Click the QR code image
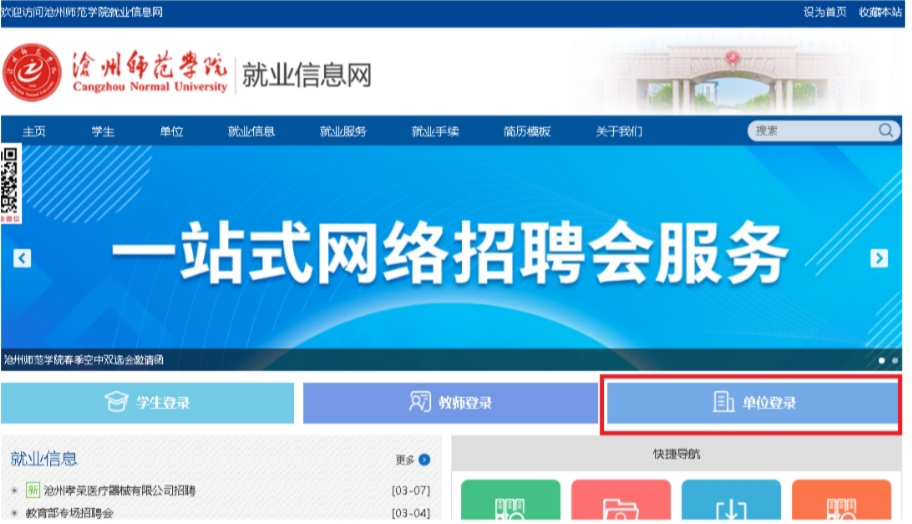The width and height of the screenshot is (912, 524). (10, 181)
